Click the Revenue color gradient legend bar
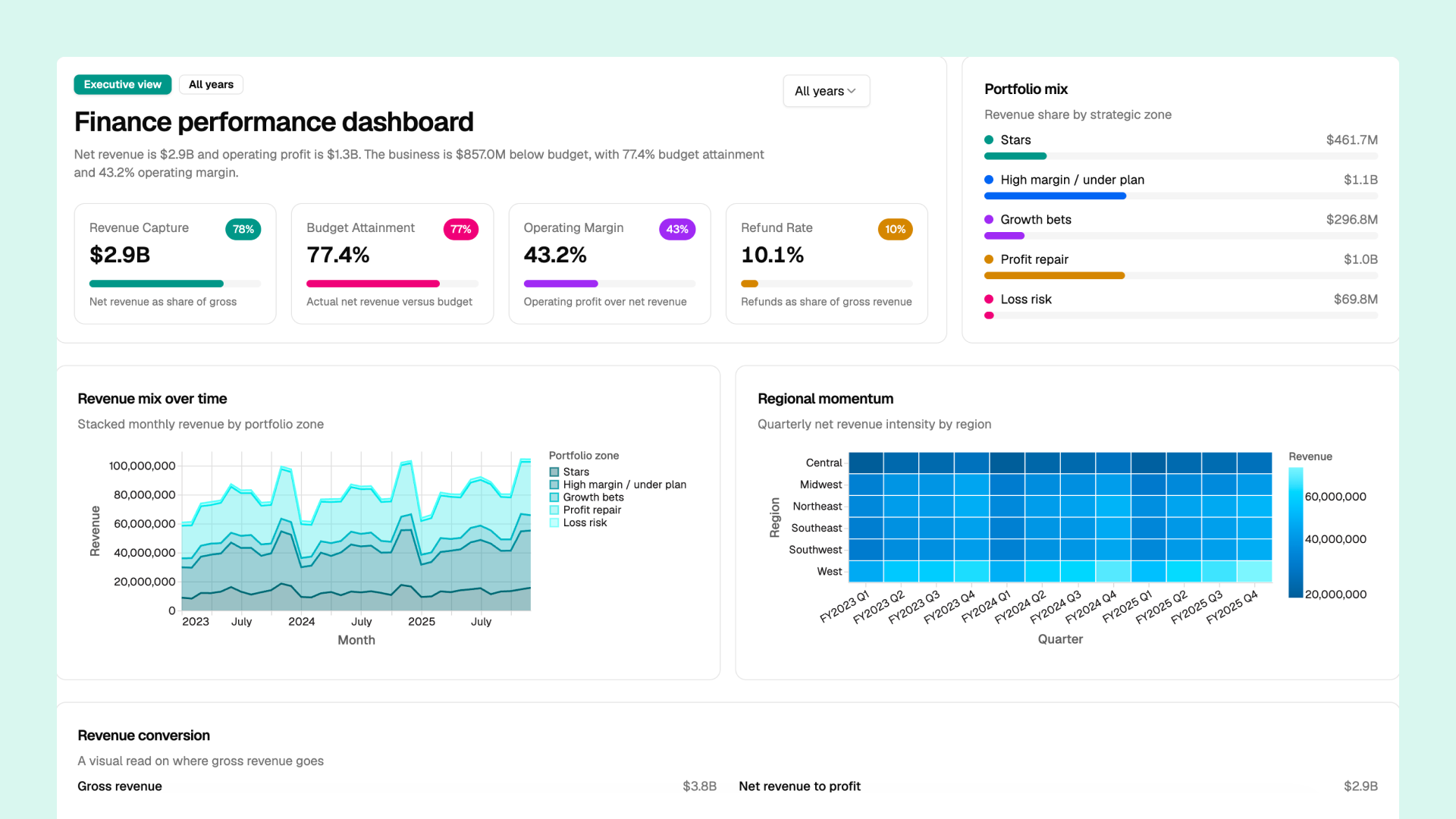1456x819 pixels. coord(1295,532)
